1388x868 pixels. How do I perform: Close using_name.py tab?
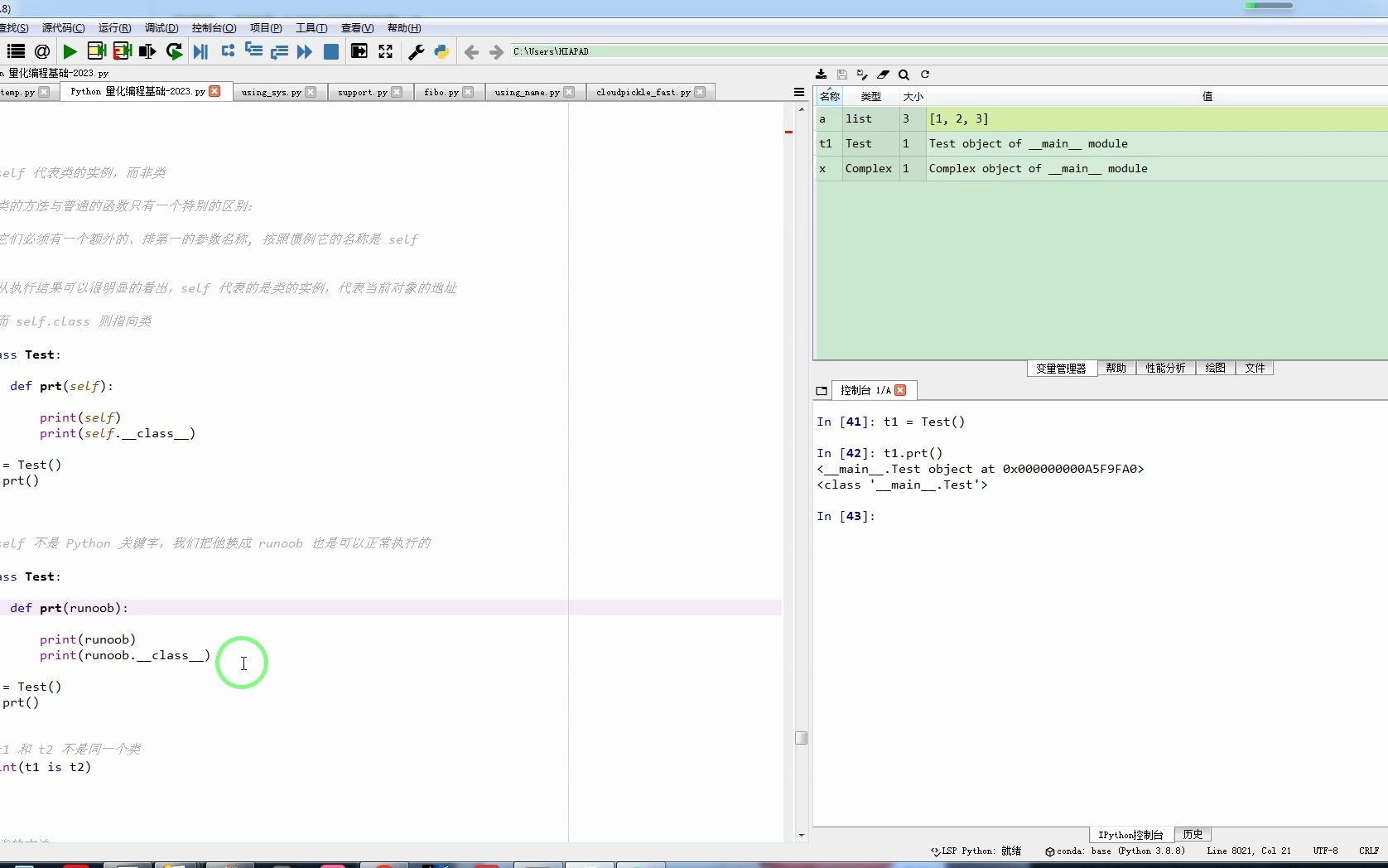coord(569,92)
